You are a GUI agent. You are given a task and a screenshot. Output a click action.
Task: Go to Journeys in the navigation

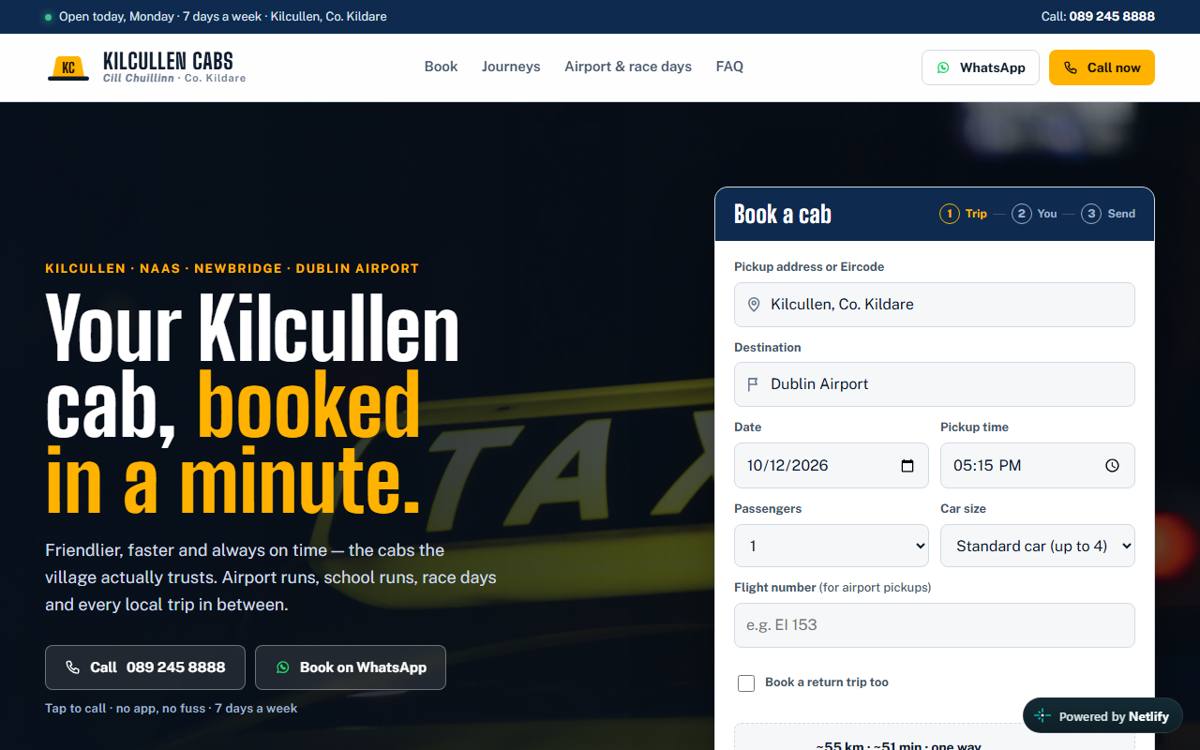point(511,67)
